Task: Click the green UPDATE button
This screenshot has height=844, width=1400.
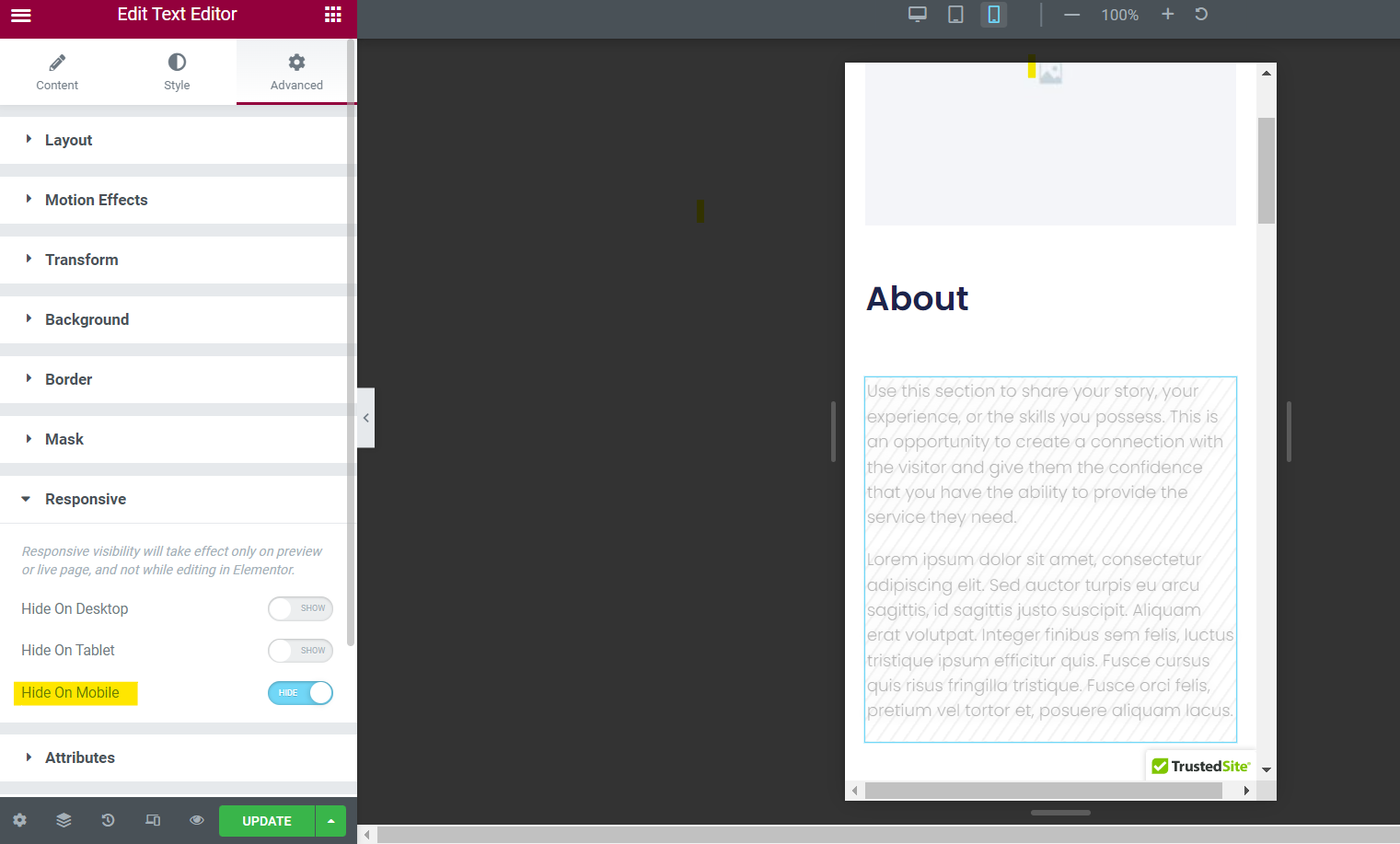Action: point(266,821)
